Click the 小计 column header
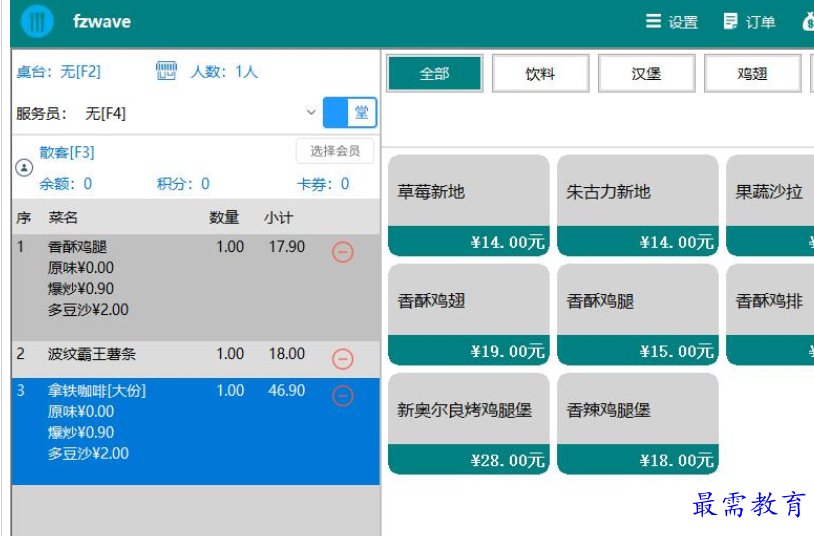Screen dimensions: 814x536 tap(278, 217)
